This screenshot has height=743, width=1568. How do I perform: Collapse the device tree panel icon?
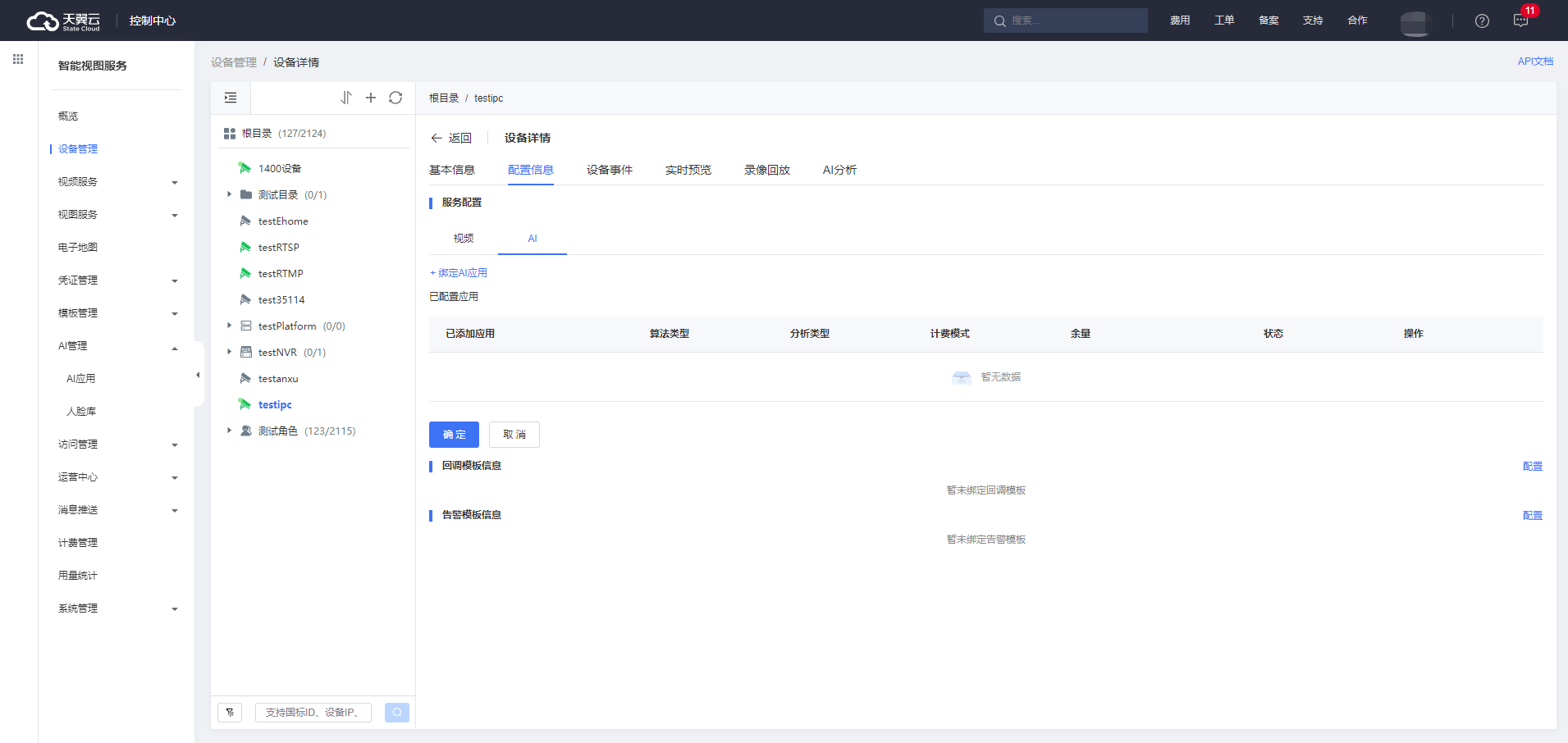[231, 98]
